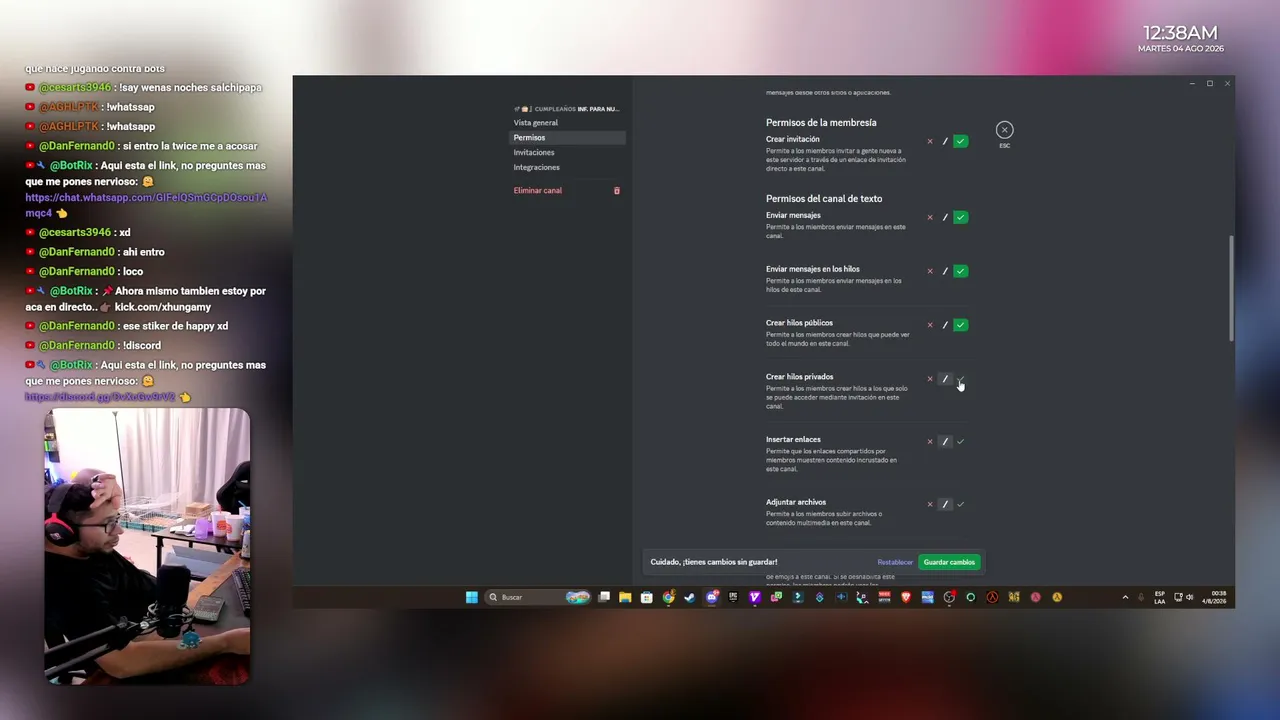Allow the Adjuntar archivos permission
This screenshot has height=720, width=1280.
960,504
